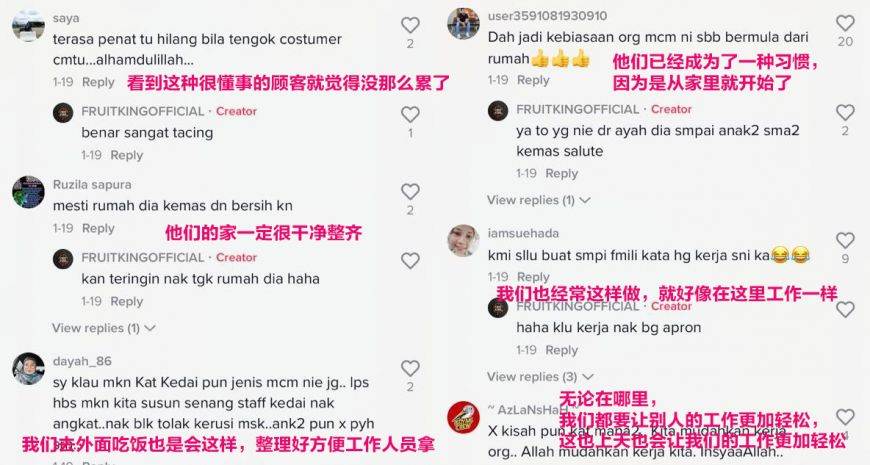Reply to Ruzila sapura's comment
This screenshot has height=465, width=870.
(98, 228)
